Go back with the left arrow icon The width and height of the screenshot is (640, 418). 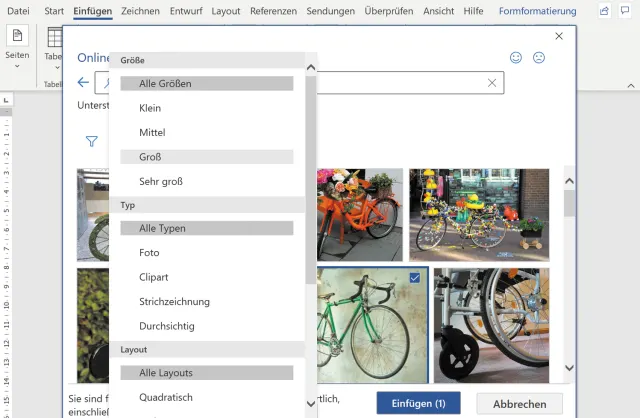83,83
